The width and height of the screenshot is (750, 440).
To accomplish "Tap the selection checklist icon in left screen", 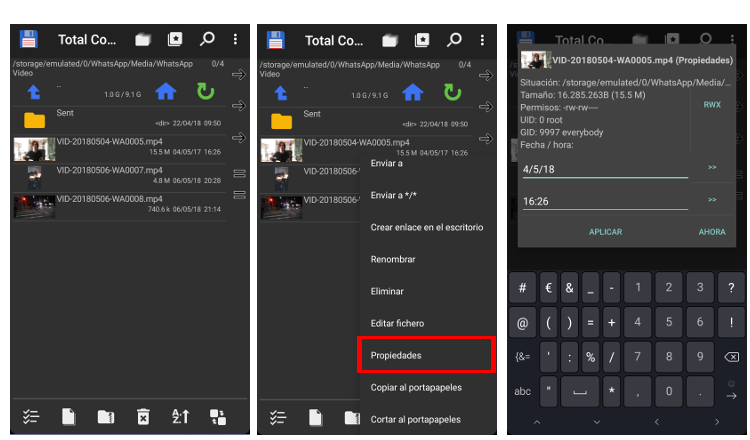I will pos(31,417).
